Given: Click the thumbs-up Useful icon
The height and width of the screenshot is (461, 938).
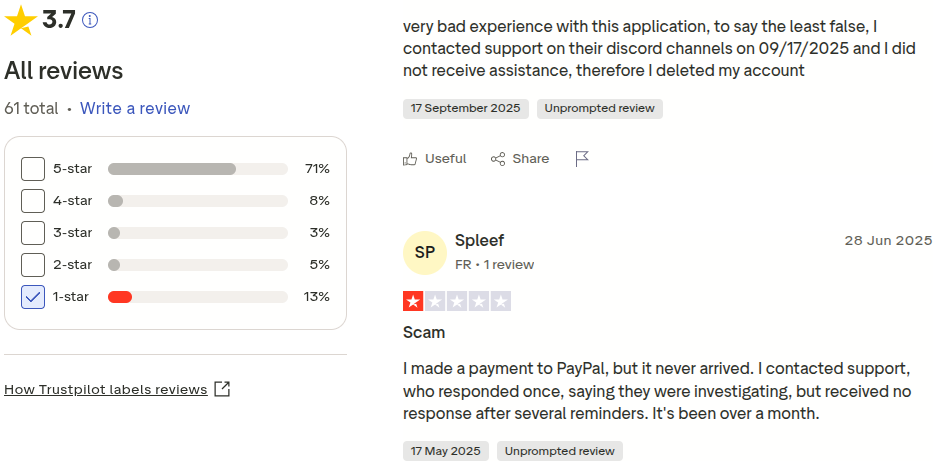Looking at the screenshot, I should [x=410, y=159].
